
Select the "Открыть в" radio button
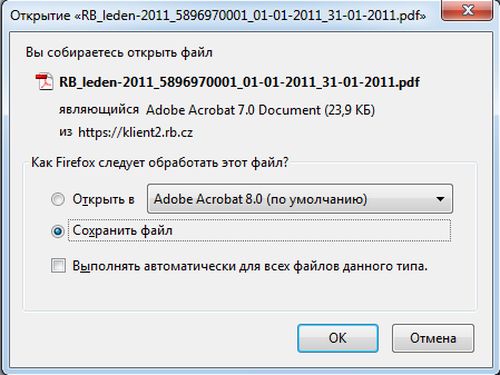coord(58,199)
